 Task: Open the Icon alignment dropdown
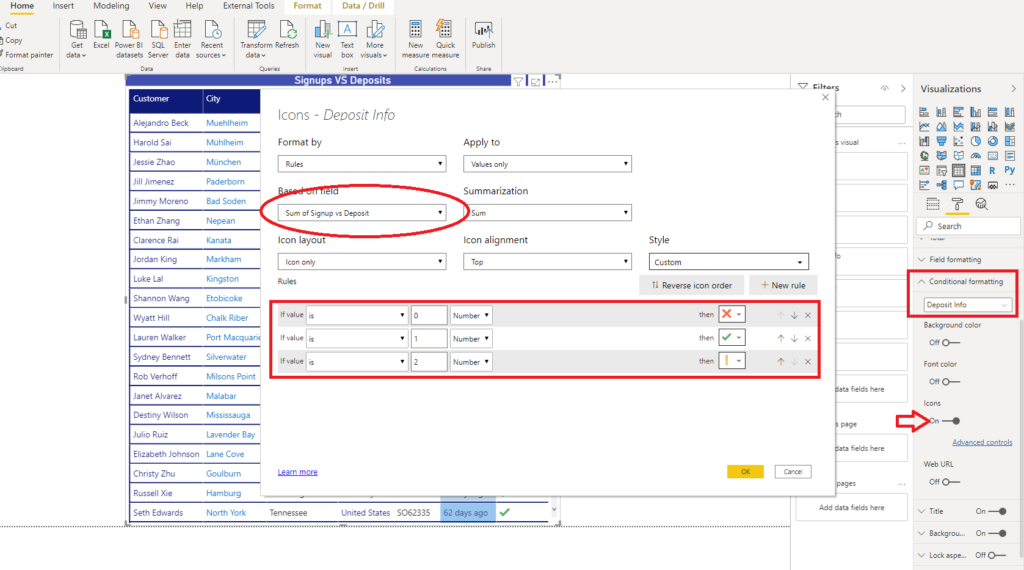coord(547,262)
